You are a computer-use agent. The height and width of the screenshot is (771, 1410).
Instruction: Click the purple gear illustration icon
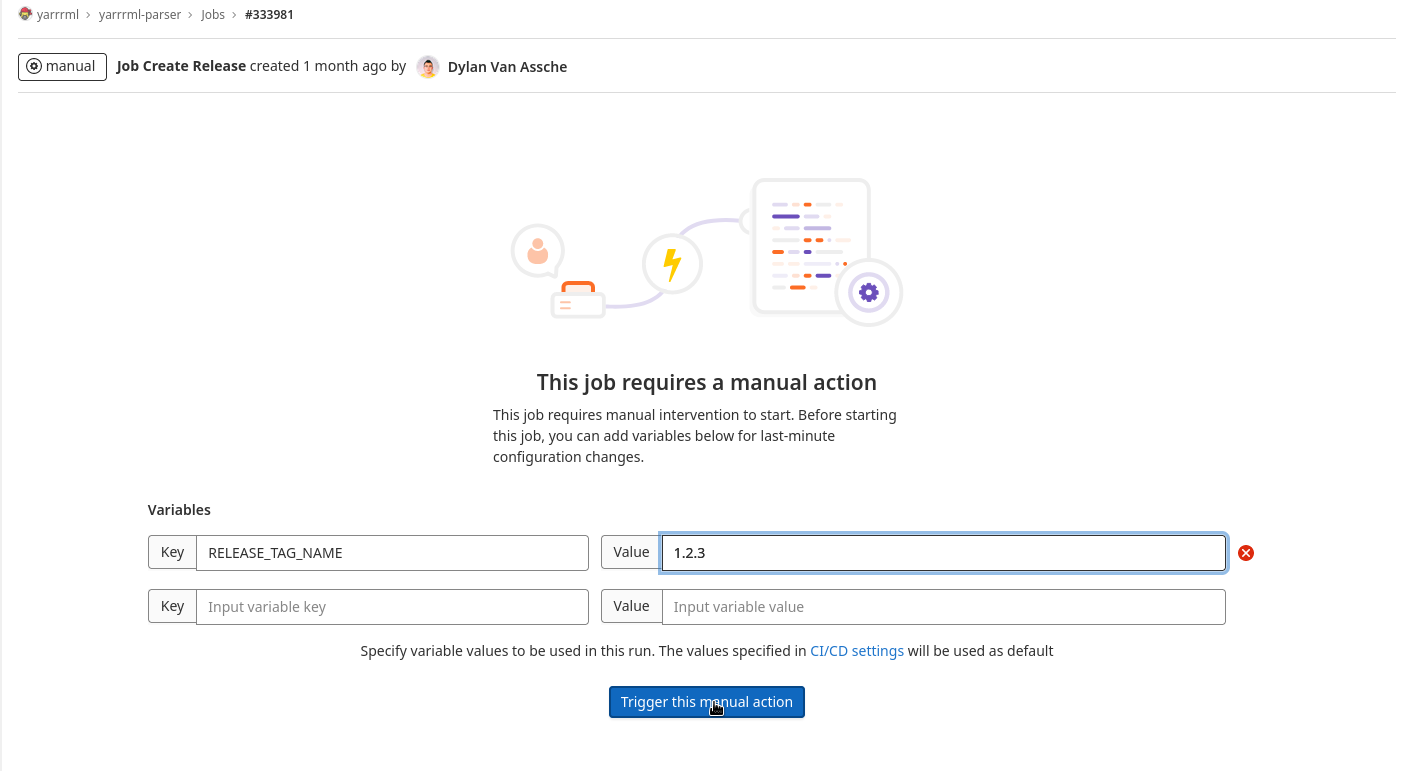868,292
